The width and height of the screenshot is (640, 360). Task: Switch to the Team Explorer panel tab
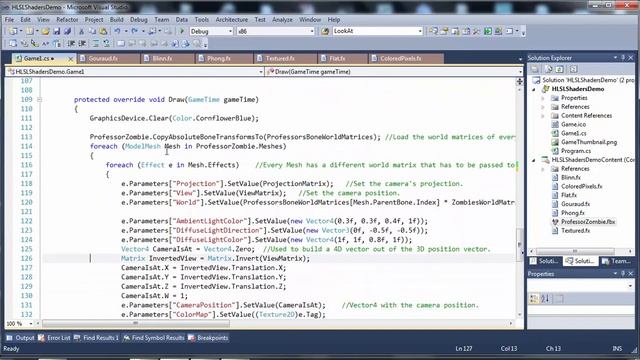coord(616,261)
